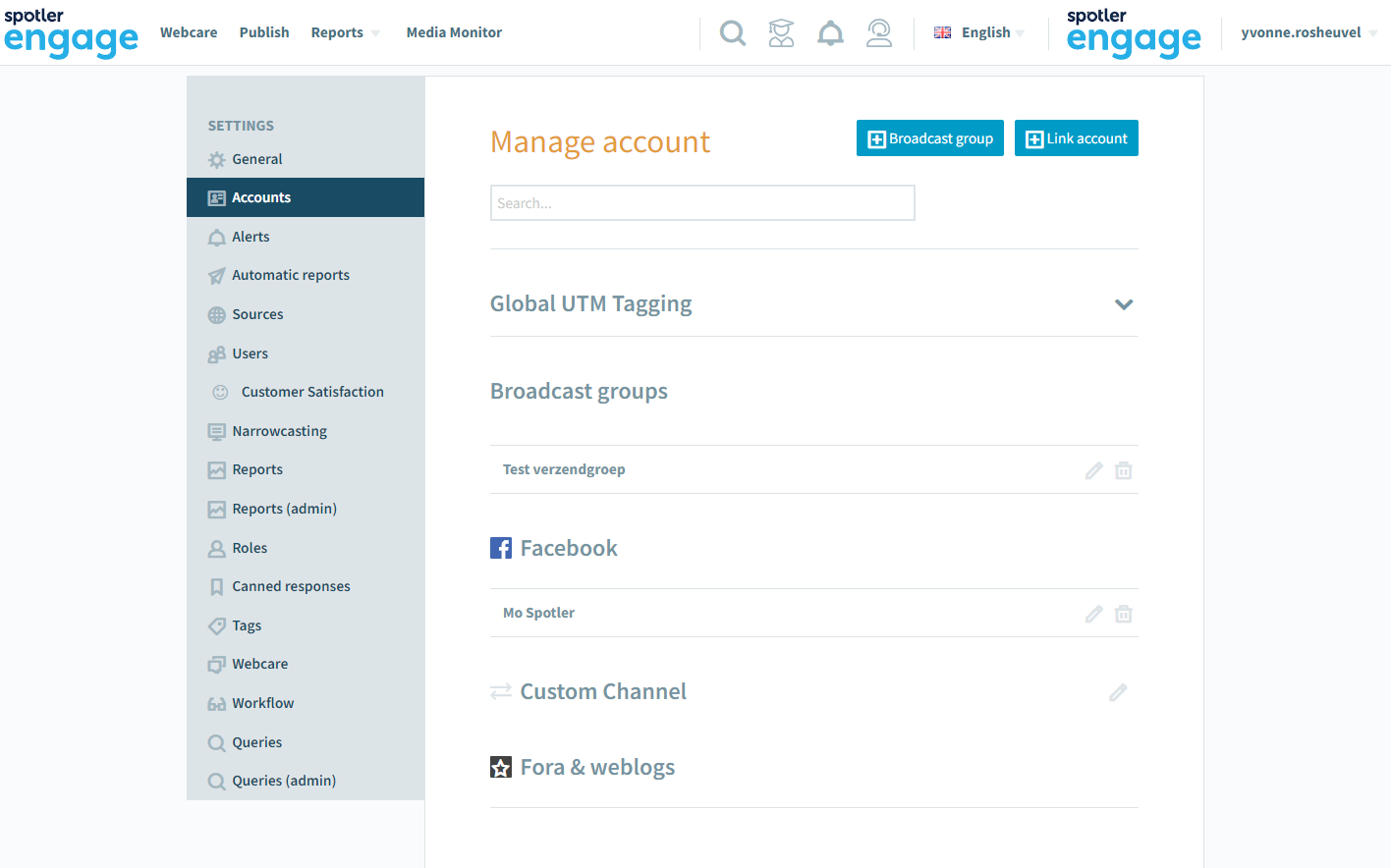Open Webcare in top navigation
The width and height of the screenshot is (1391, 868).
pos(189,32)
